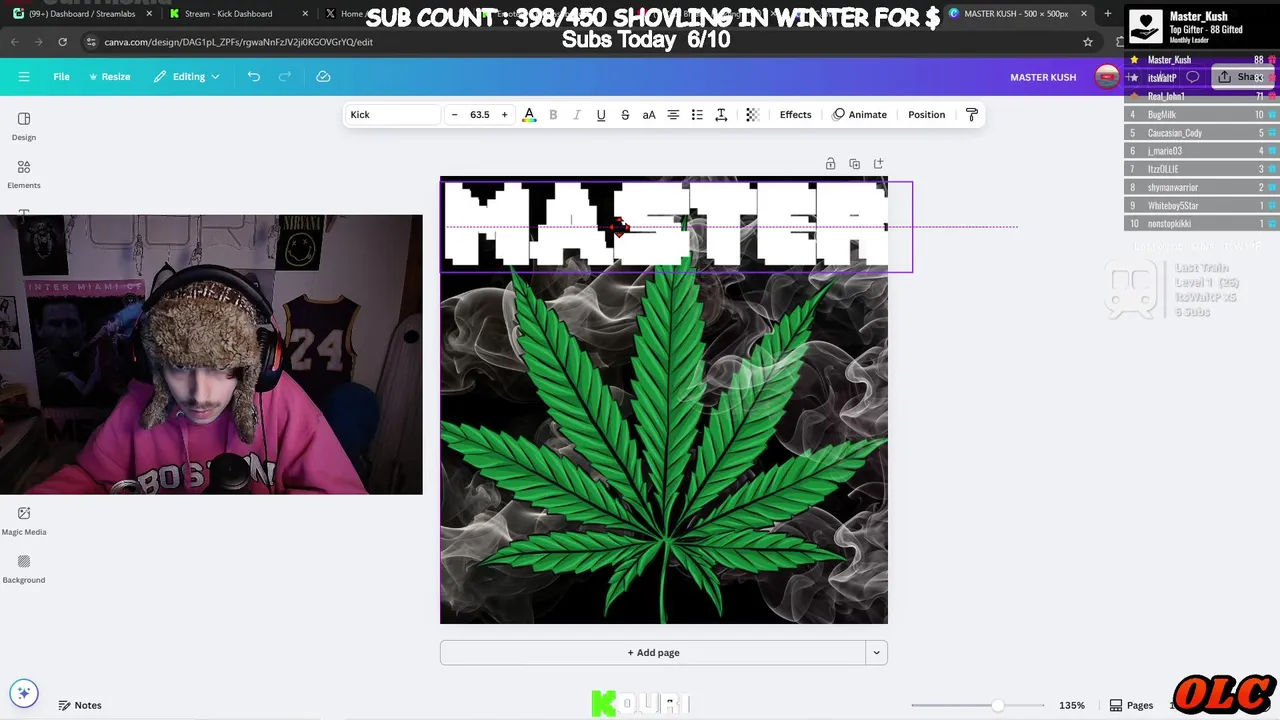Change the text alignment
This screenshot has height=720, width=1280.
673,115
